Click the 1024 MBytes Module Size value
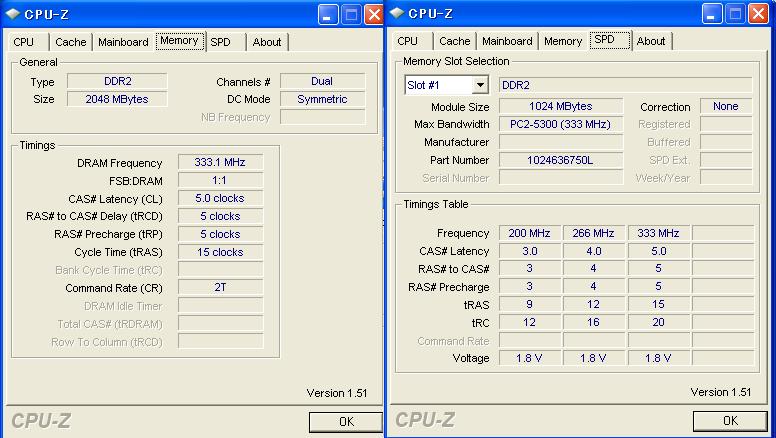Viewport: 776px width, 438px height. [561, 106]
